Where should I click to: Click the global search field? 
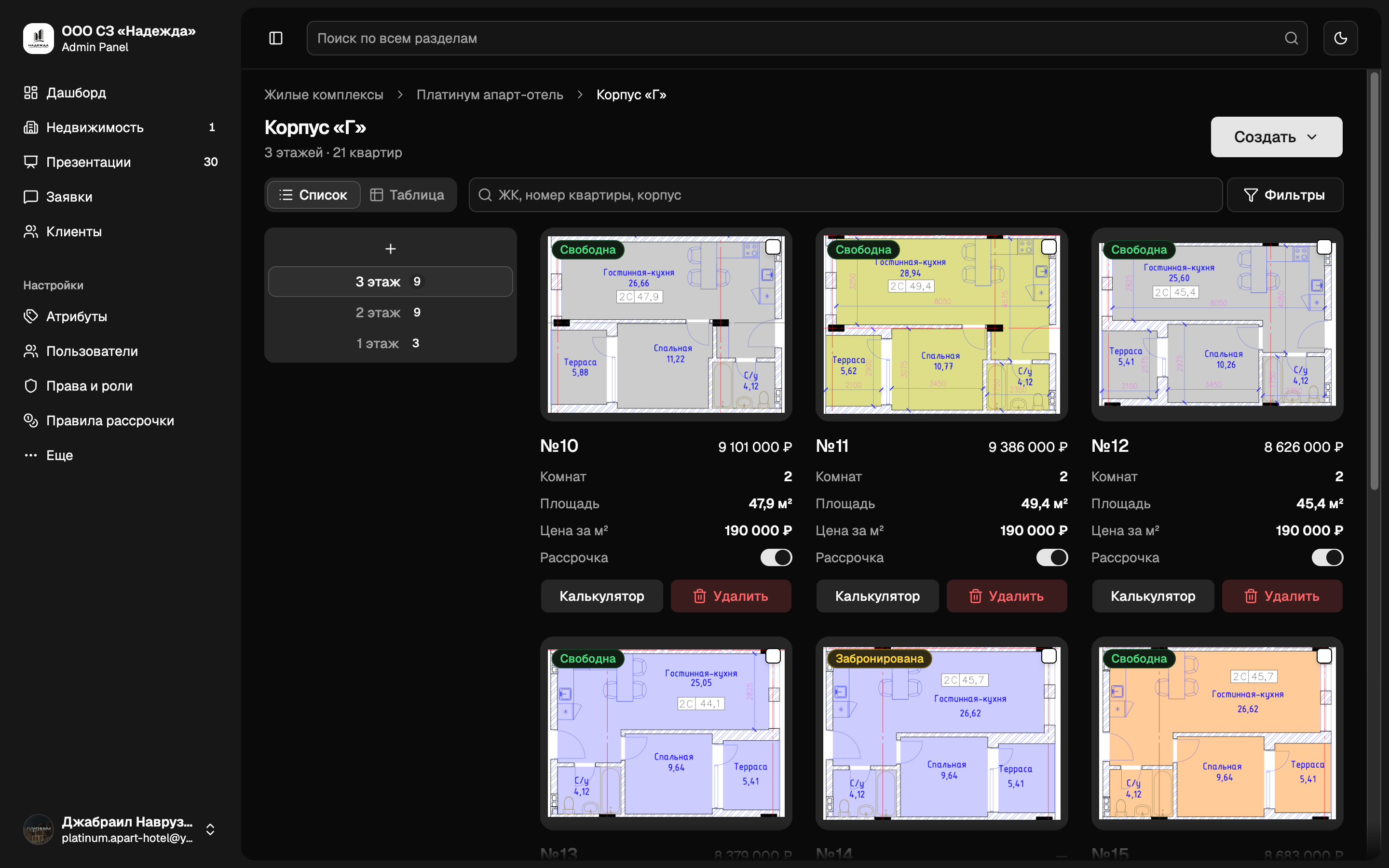[807, 39]
